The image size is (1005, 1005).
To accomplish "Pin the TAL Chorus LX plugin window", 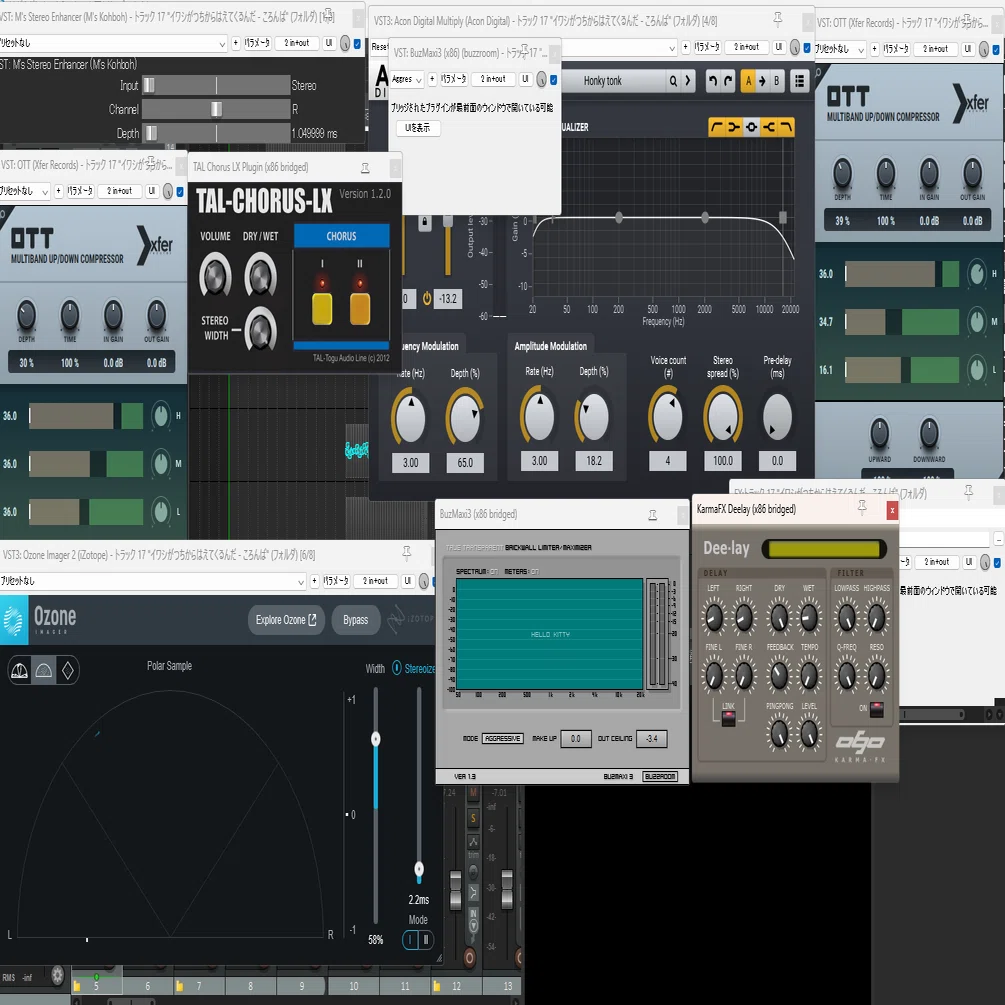I will click(x=365, y=167).
